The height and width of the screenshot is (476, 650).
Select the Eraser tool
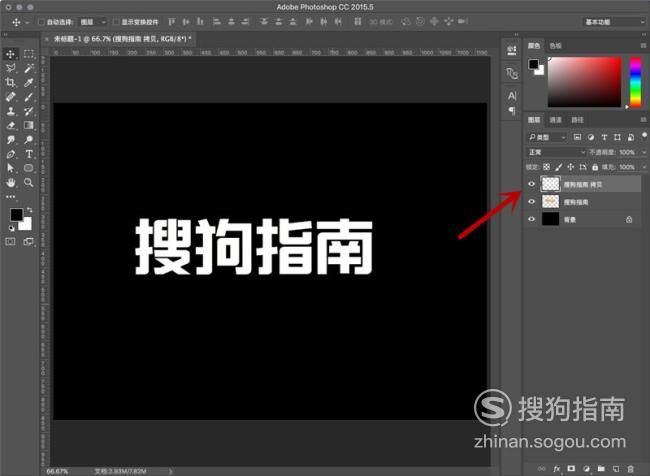coord(10,125)
